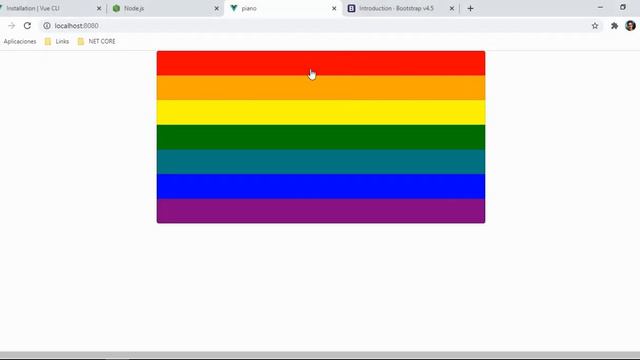Minimize the Chrome window

600,7
